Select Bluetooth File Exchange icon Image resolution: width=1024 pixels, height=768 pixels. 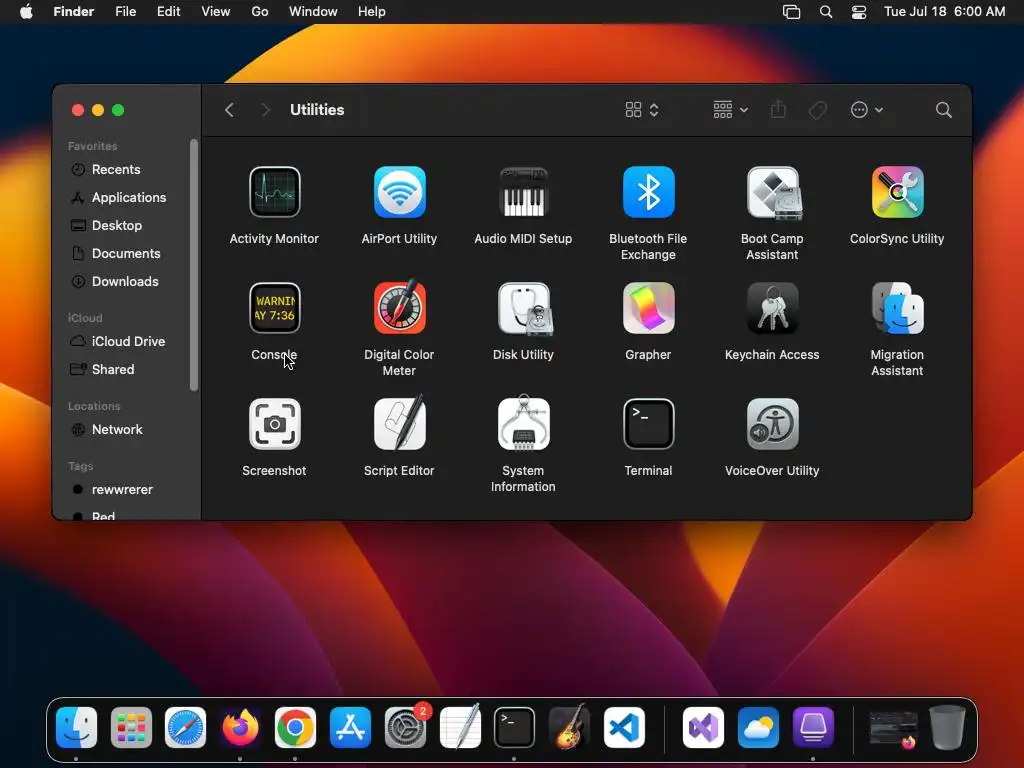coord(648,192)
